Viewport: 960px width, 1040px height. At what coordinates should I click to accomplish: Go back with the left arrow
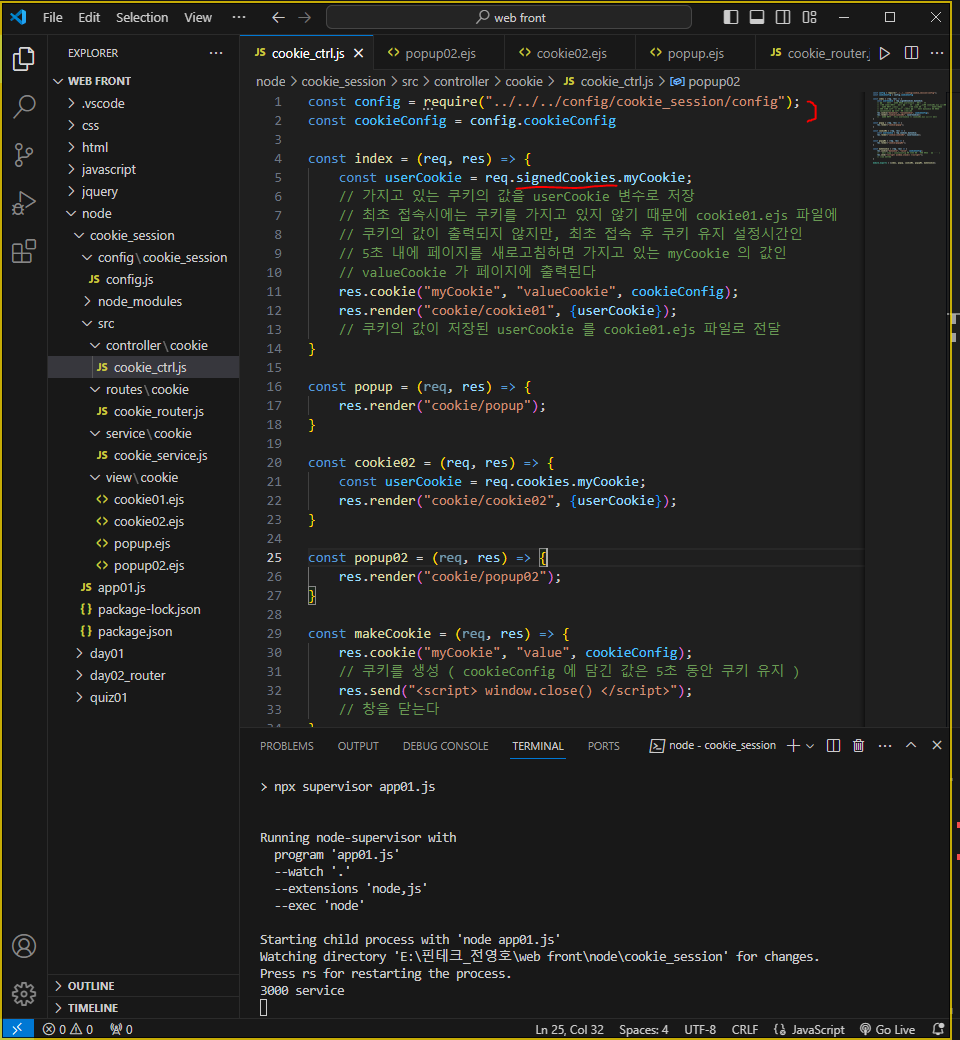[279, 18]
